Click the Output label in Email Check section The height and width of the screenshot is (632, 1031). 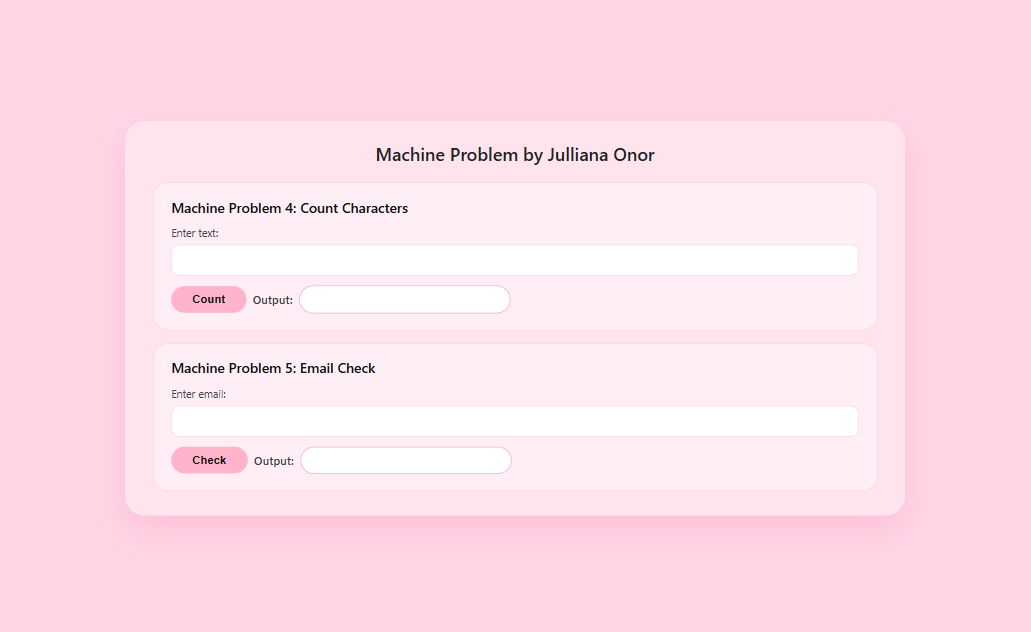[273, 461]
